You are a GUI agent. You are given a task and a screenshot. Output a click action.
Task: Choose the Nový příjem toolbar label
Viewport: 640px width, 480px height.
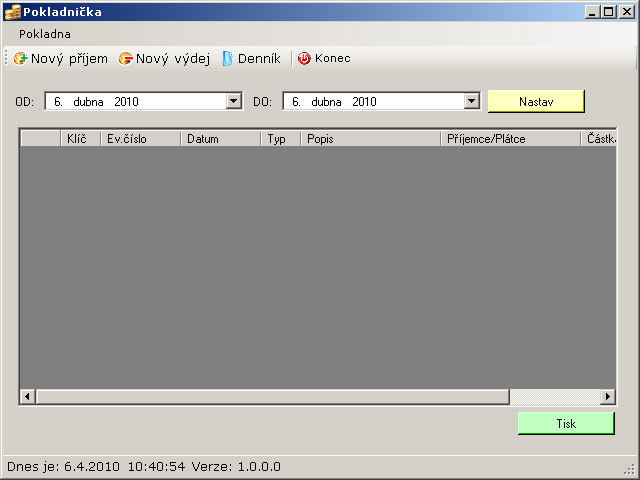69,59
